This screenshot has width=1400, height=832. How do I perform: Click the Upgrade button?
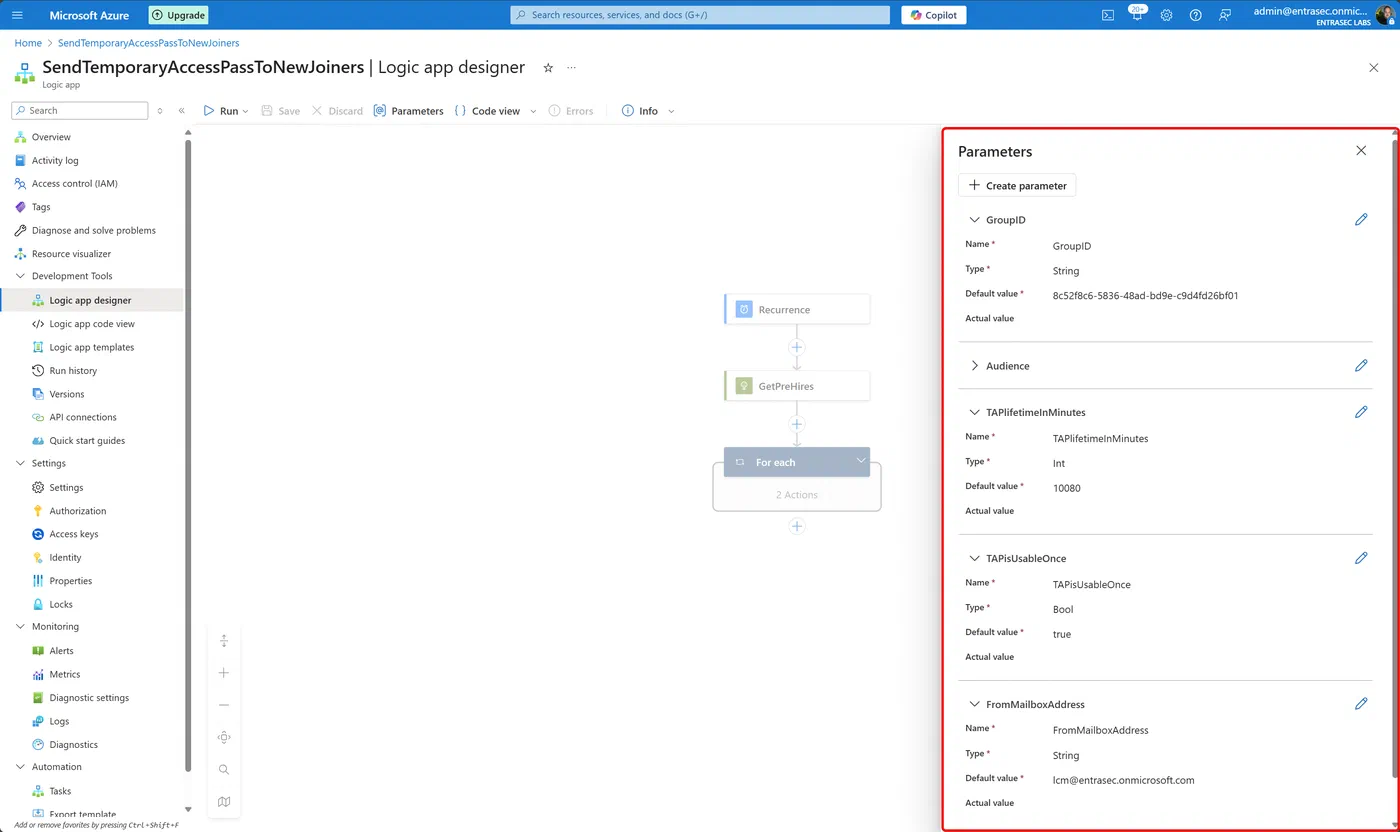(178, 15)
